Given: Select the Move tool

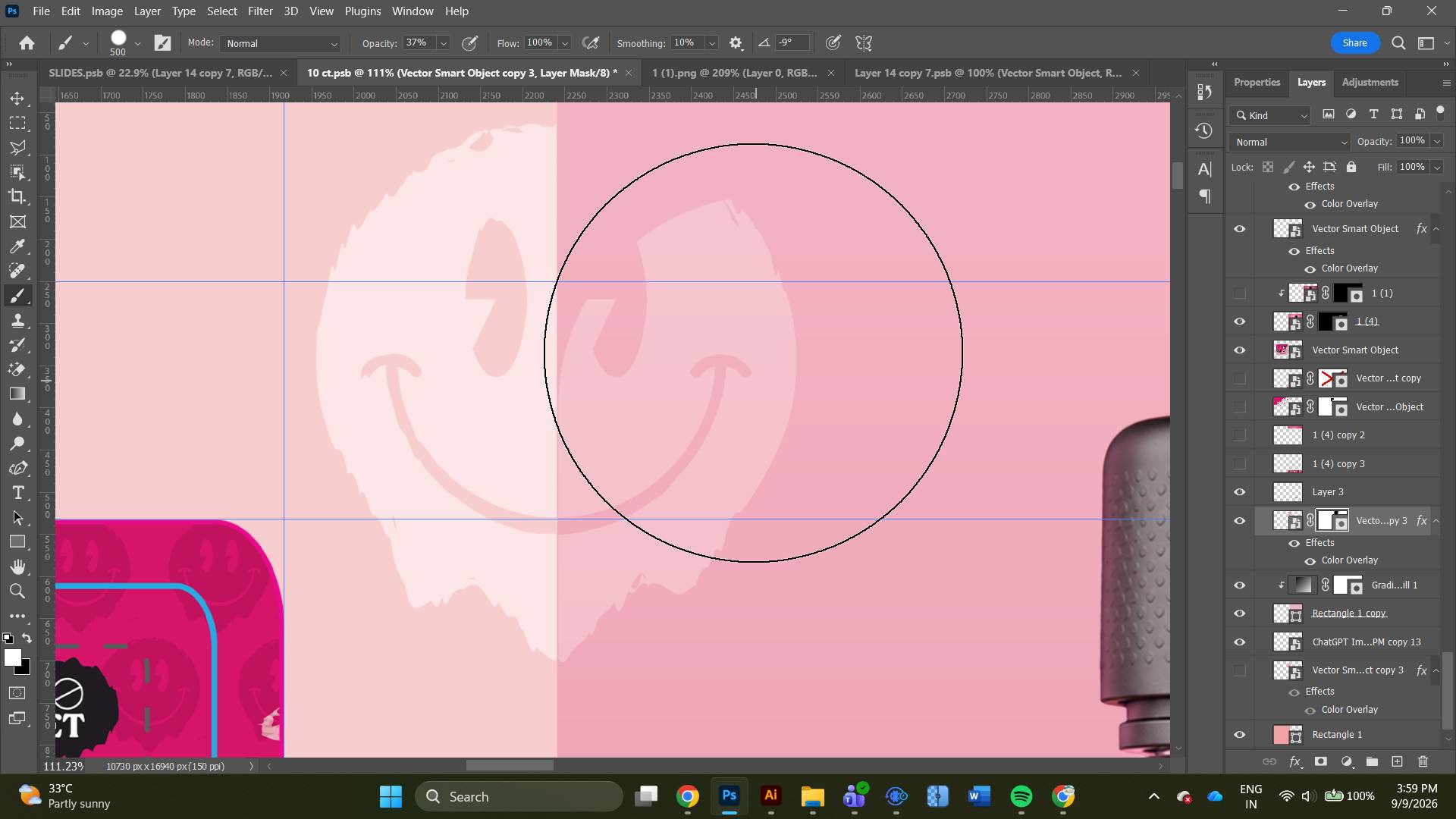Looking at the screenshot, I should point(17,99).
